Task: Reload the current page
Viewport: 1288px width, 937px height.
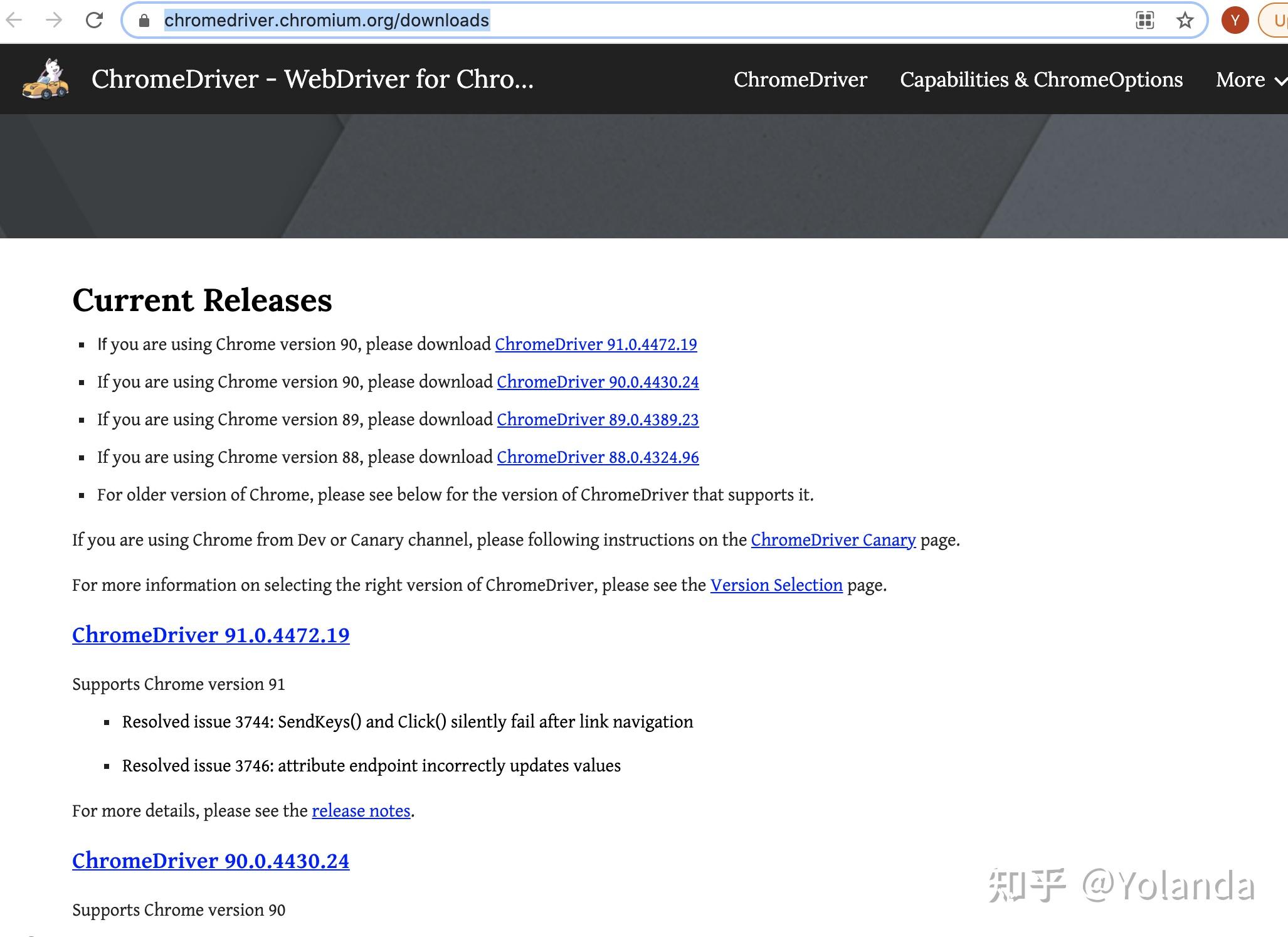Action: [x=94, y=19]
